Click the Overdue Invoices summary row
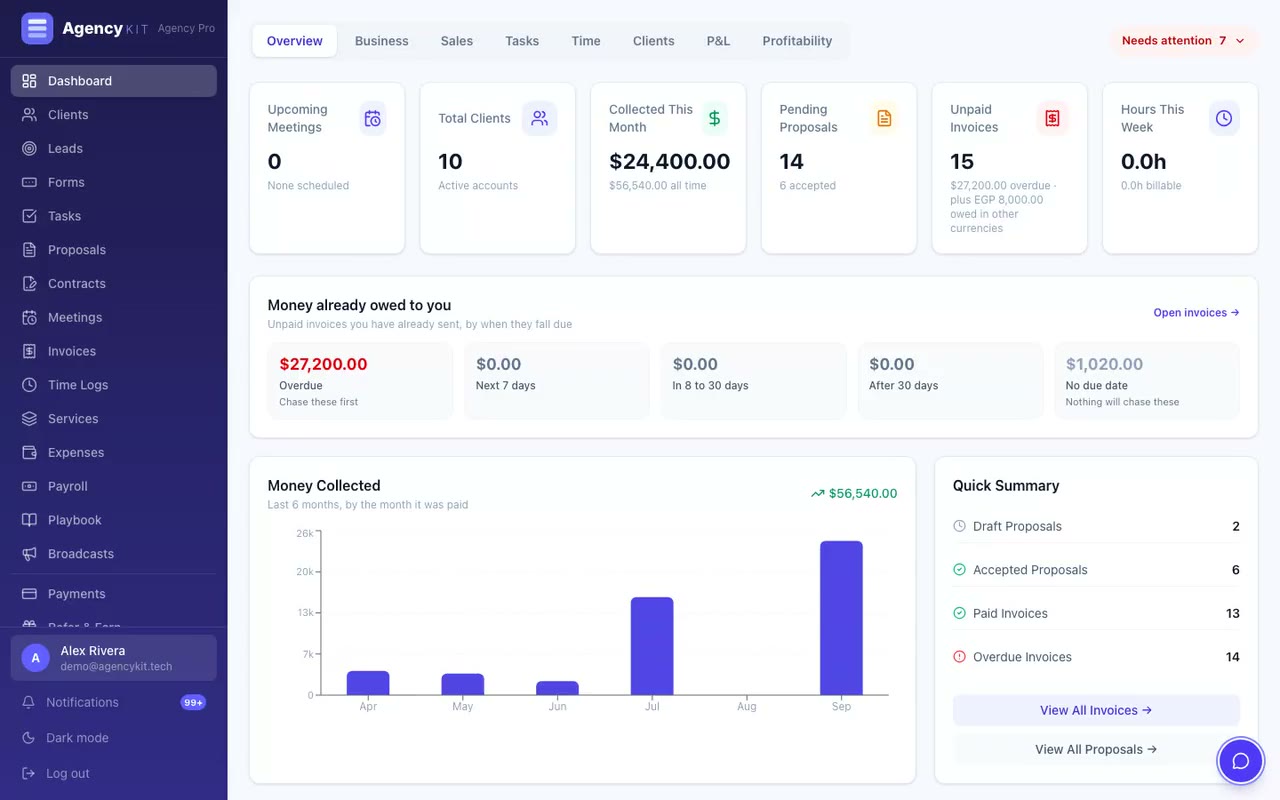Screen dimensions: 1280x800 point(1096,657)
